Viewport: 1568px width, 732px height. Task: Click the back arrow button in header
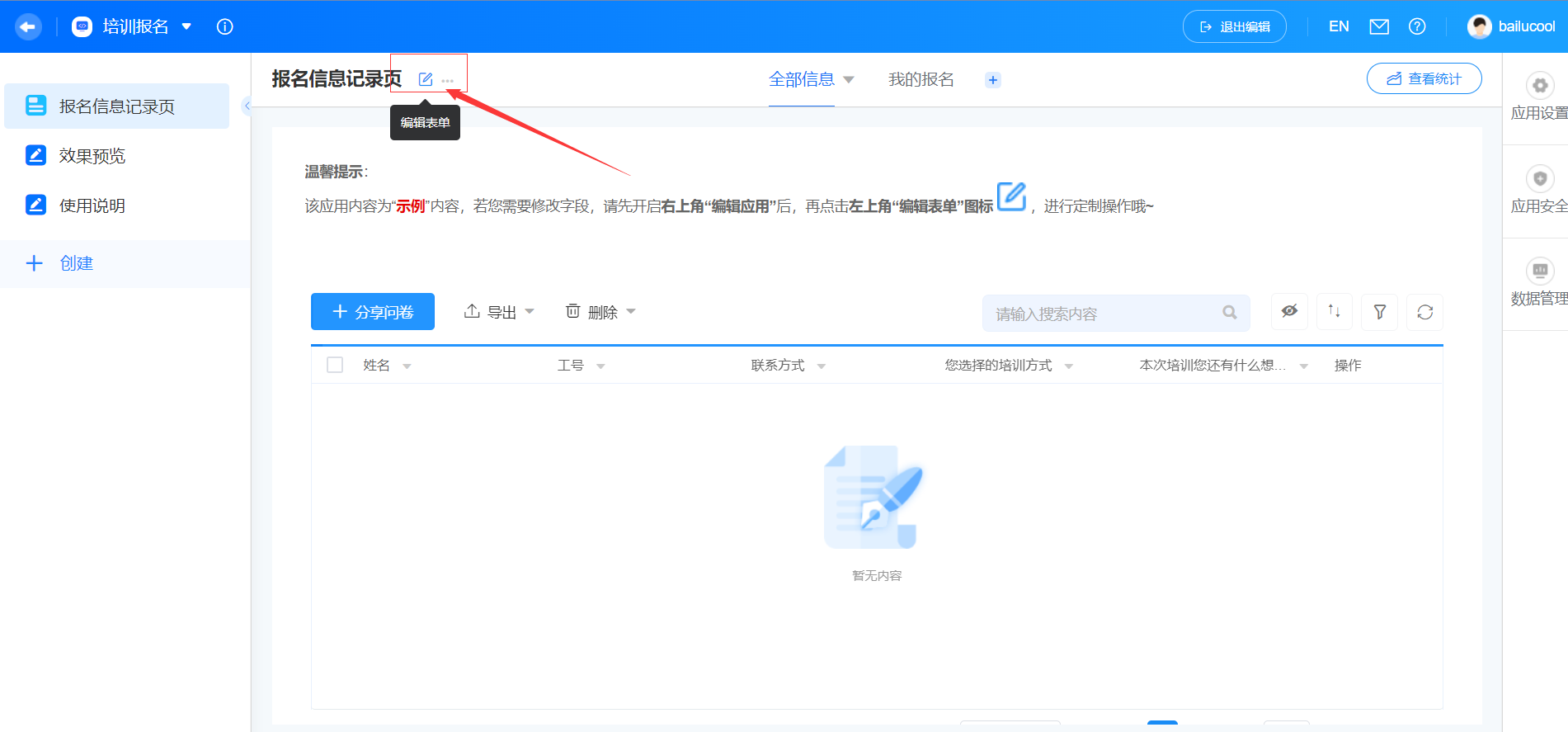[28, 26]
